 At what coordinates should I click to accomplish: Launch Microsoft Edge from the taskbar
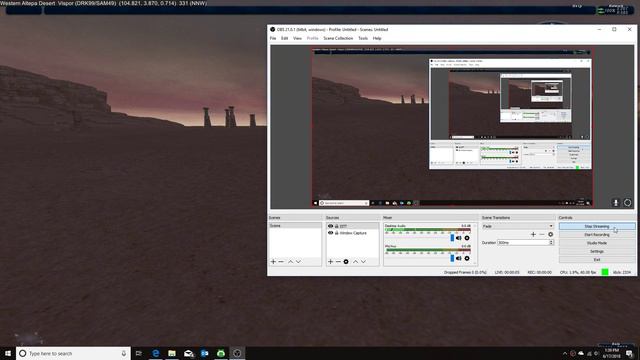(156, 353)
